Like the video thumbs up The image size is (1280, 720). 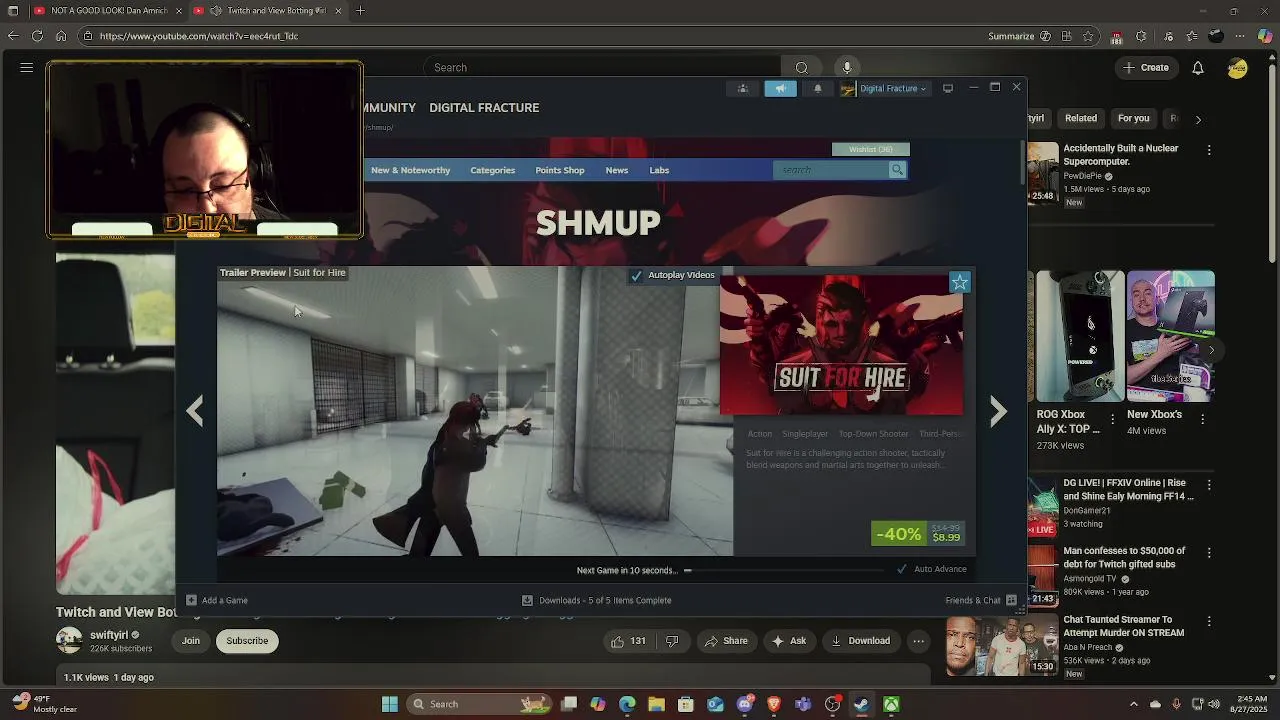click(628, 641)
